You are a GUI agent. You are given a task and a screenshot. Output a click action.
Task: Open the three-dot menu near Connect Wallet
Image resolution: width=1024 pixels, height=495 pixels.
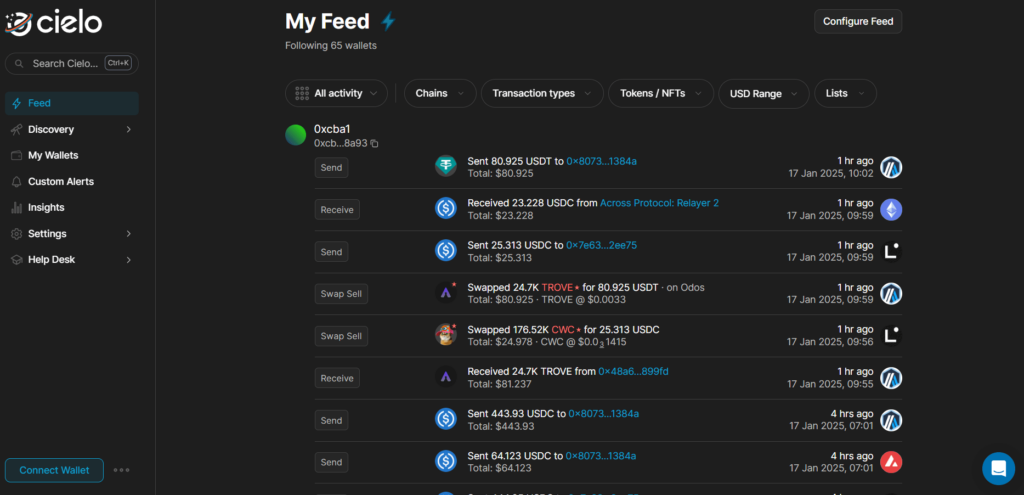[x=122, y=470]
